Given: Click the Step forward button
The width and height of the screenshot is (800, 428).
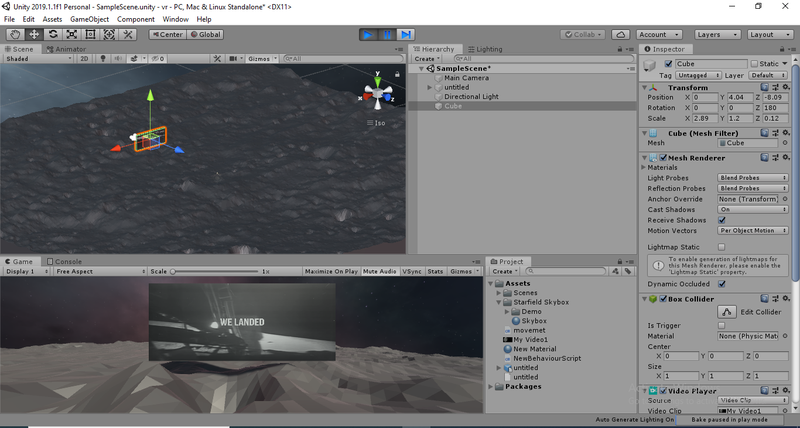Looking at the screenshot, I should pyautogui.click(x=406, y=34).
